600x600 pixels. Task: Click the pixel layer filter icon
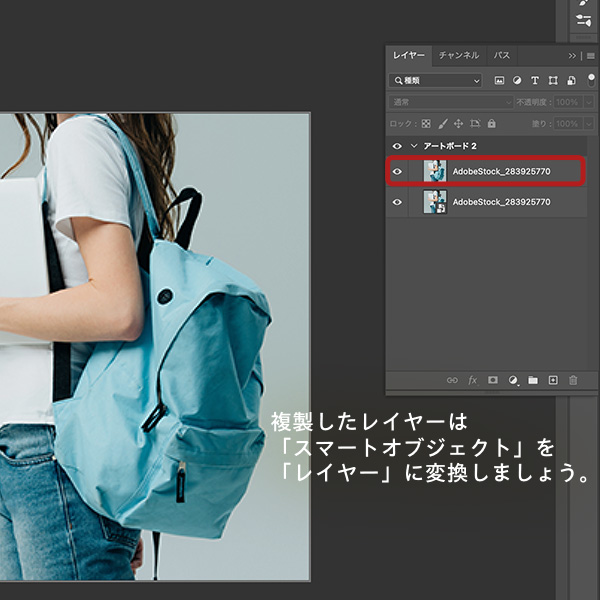(499, 80)
